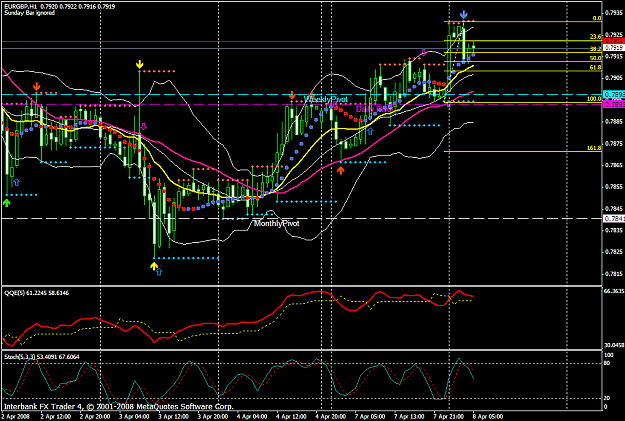Image resolution: width=625 pixels, height=421 pixels.
Task: Select the WeeklyPivot label
Action: tap(326, 99)
